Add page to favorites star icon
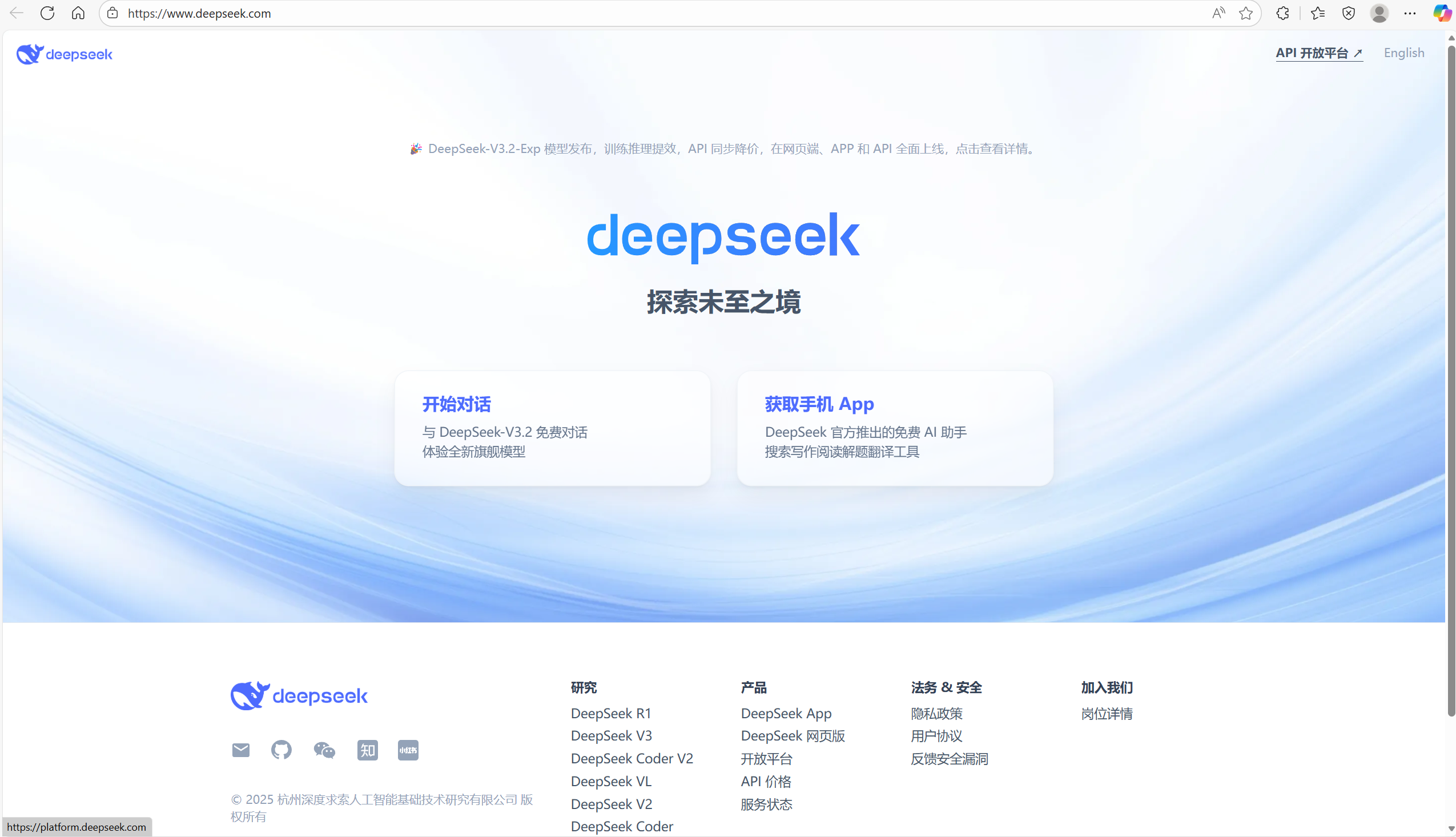 point(1246,13)
